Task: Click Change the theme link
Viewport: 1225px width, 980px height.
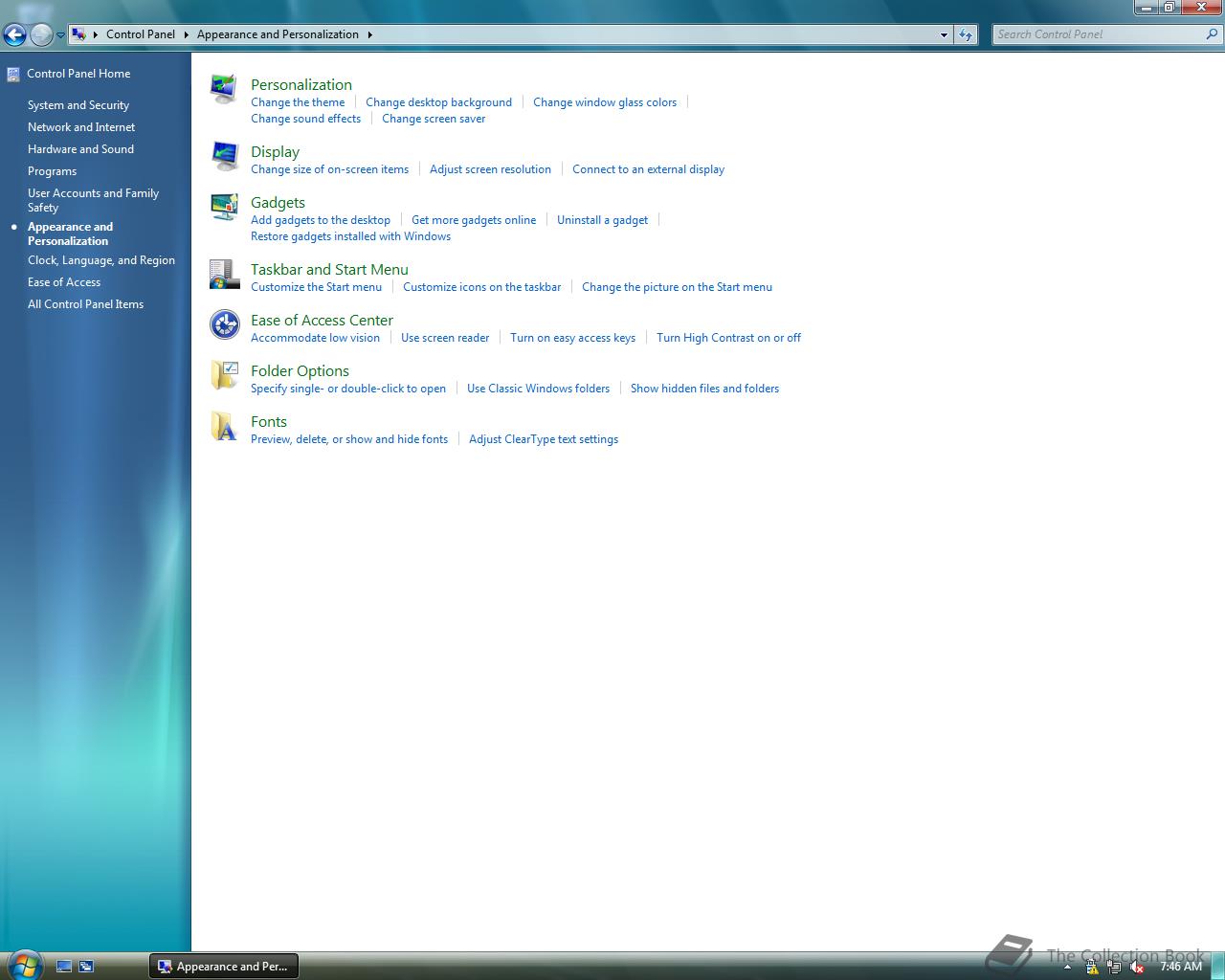Action: tap(298, 102)
